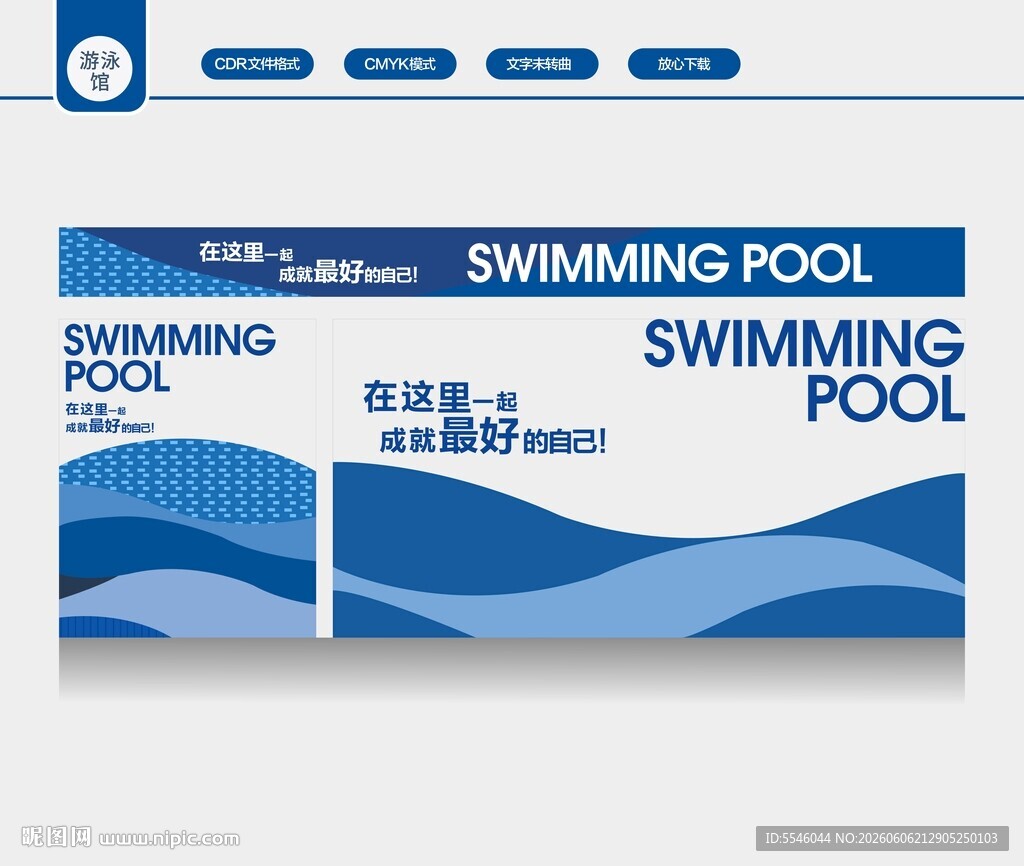Click the ID:5546044 NO label
The width and height of the screenshot is (1024, 866).
(882, 838)
